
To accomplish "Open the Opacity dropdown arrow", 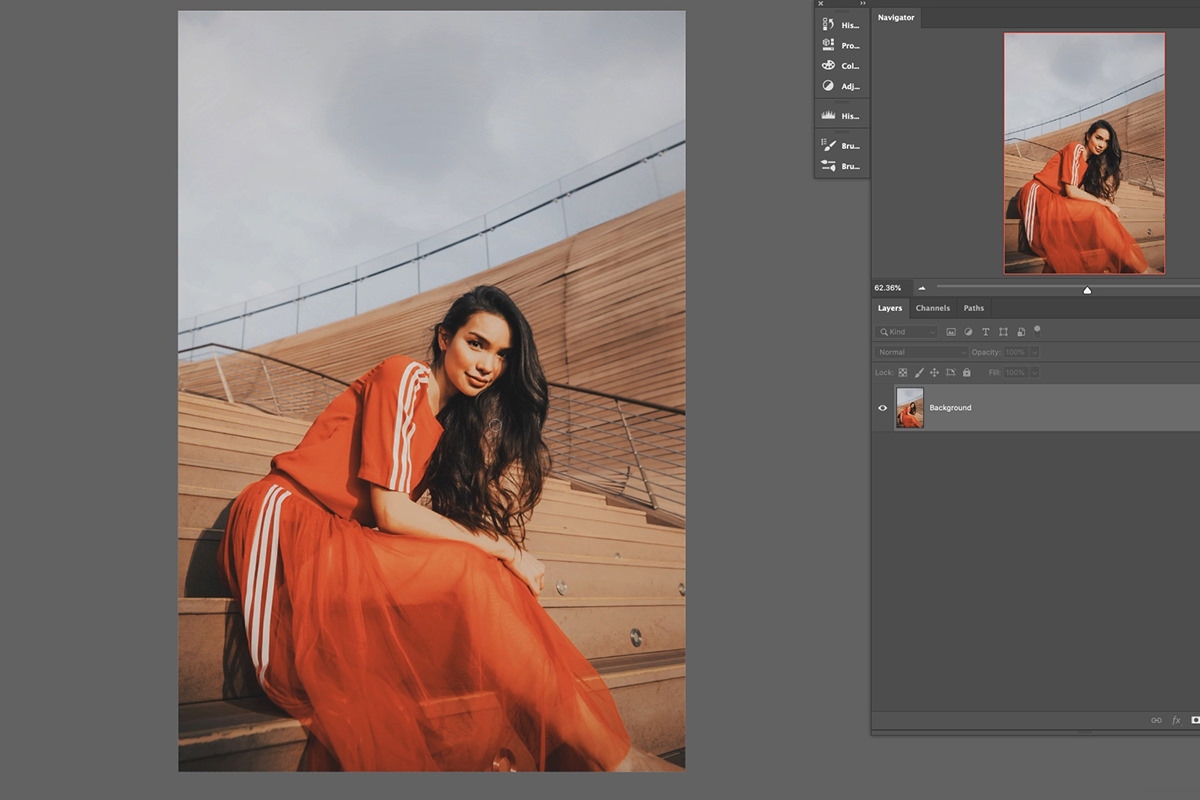I will point(1033,352).
